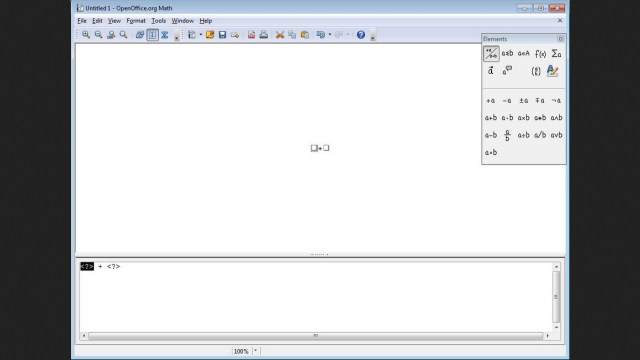Insert the a·b dot multiplication element
The width and height of the screenshot is (640, 360).
click(507, 118)
